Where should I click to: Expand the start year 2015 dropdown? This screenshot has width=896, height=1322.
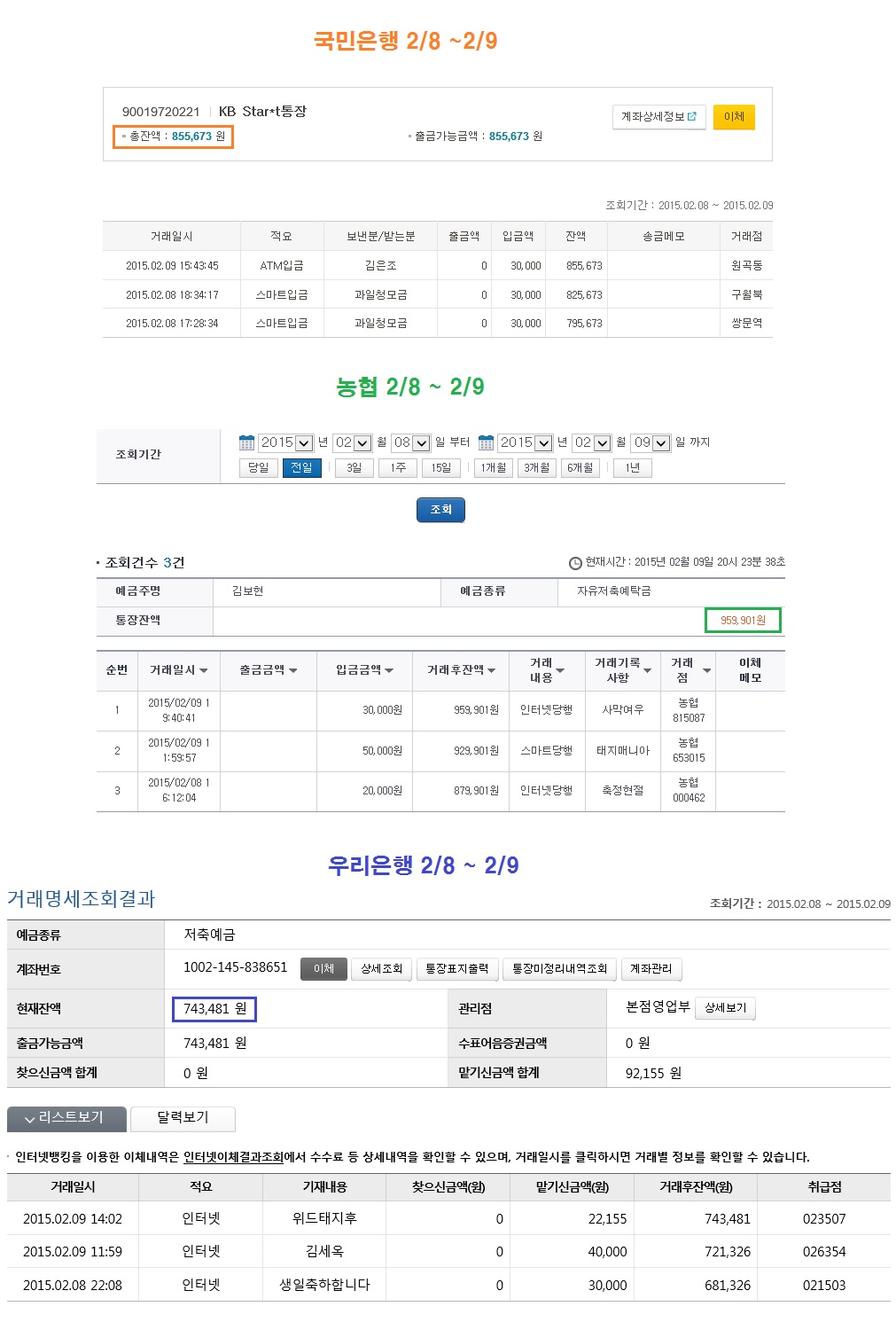(x=303, y=443)
